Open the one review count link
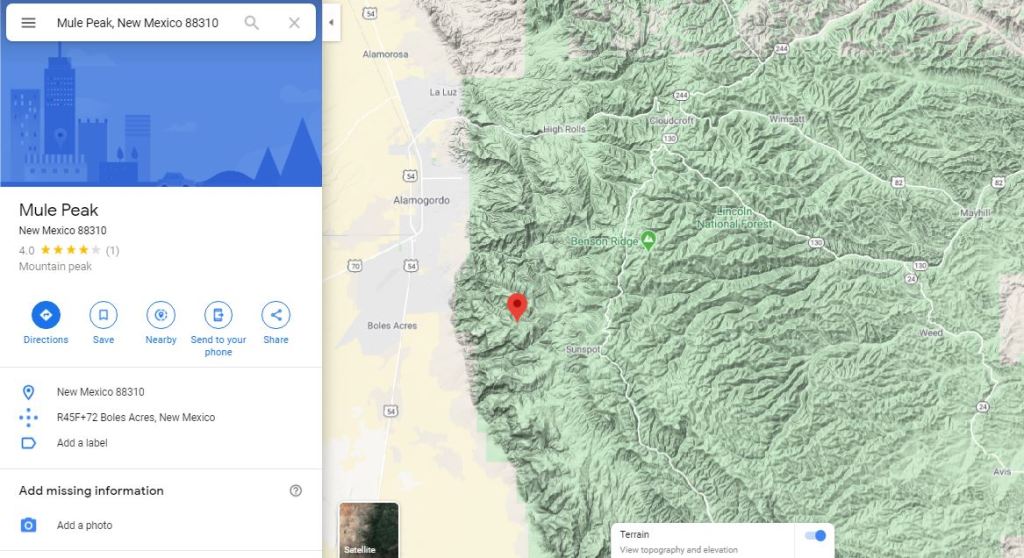1024x558 pixels. click(x=112, y=250)
